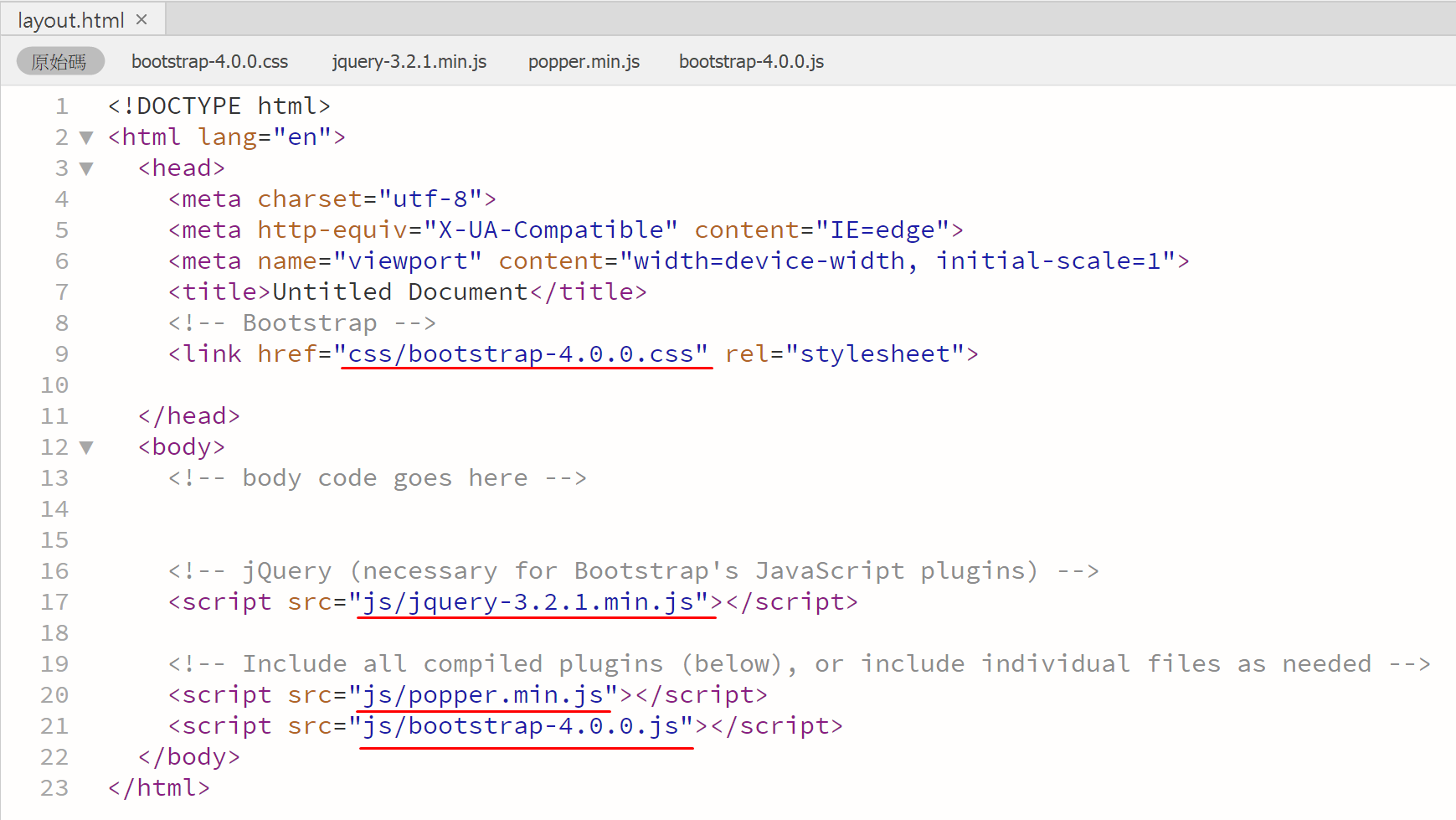
Task: Close the layout.html tab
Action: click(x=141, y=19)
